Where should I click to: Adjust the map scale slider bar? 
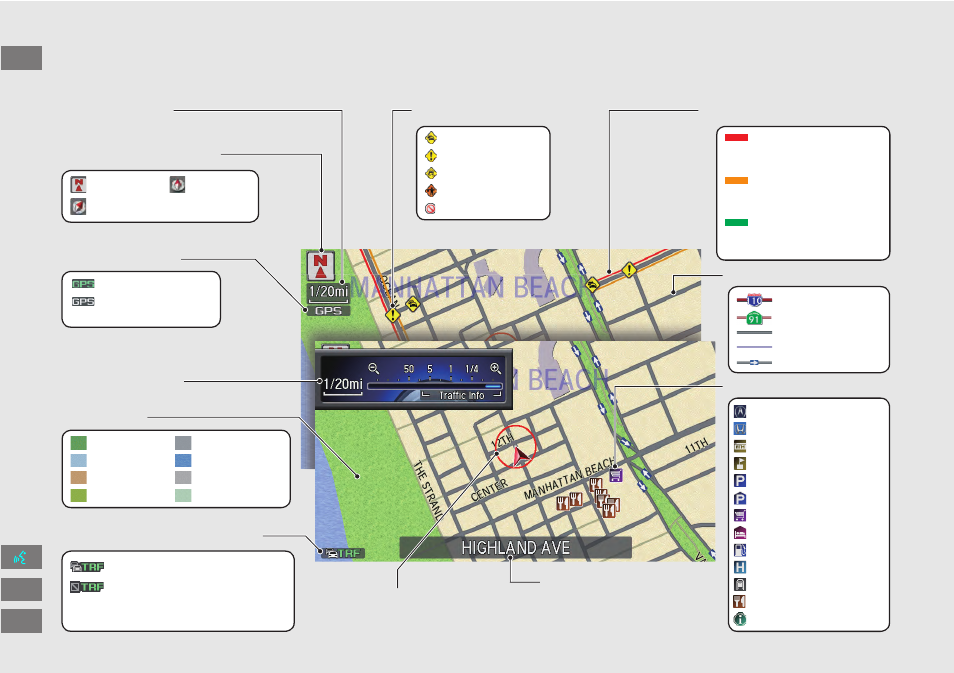coord(434,386)
